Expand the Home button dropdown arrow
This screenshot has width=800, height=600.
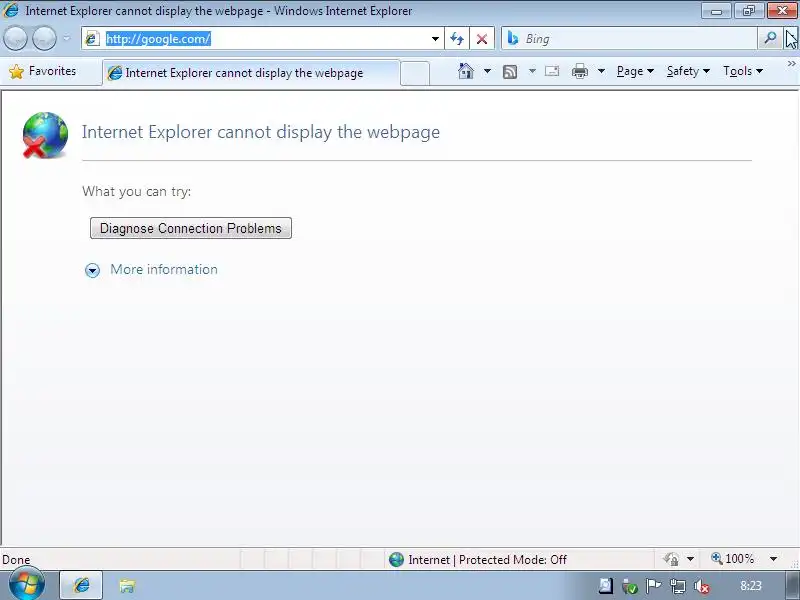pyautogui.click(x=487, y=71)
